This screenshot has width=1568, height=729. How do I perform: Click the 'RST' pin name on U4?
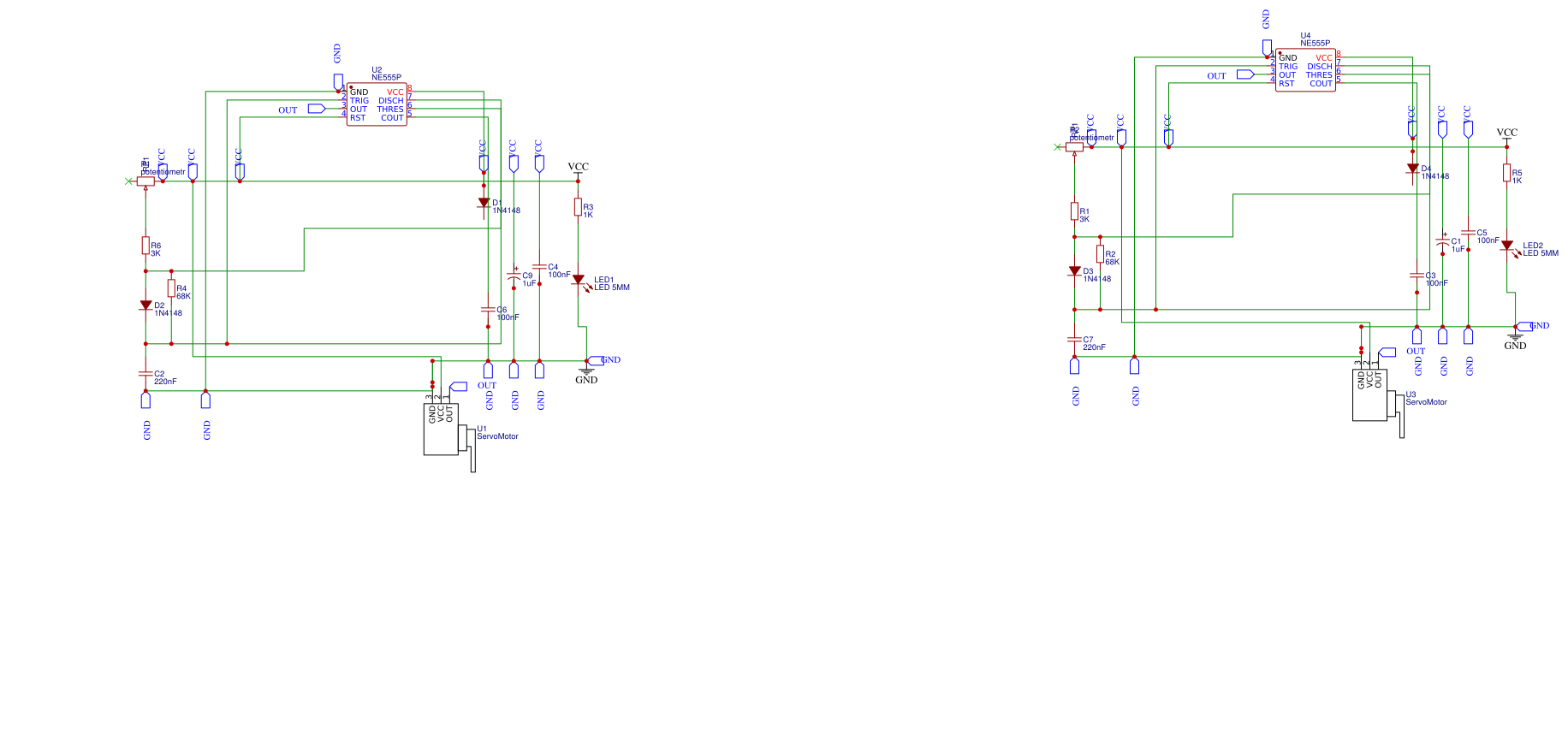(1286, 84)
